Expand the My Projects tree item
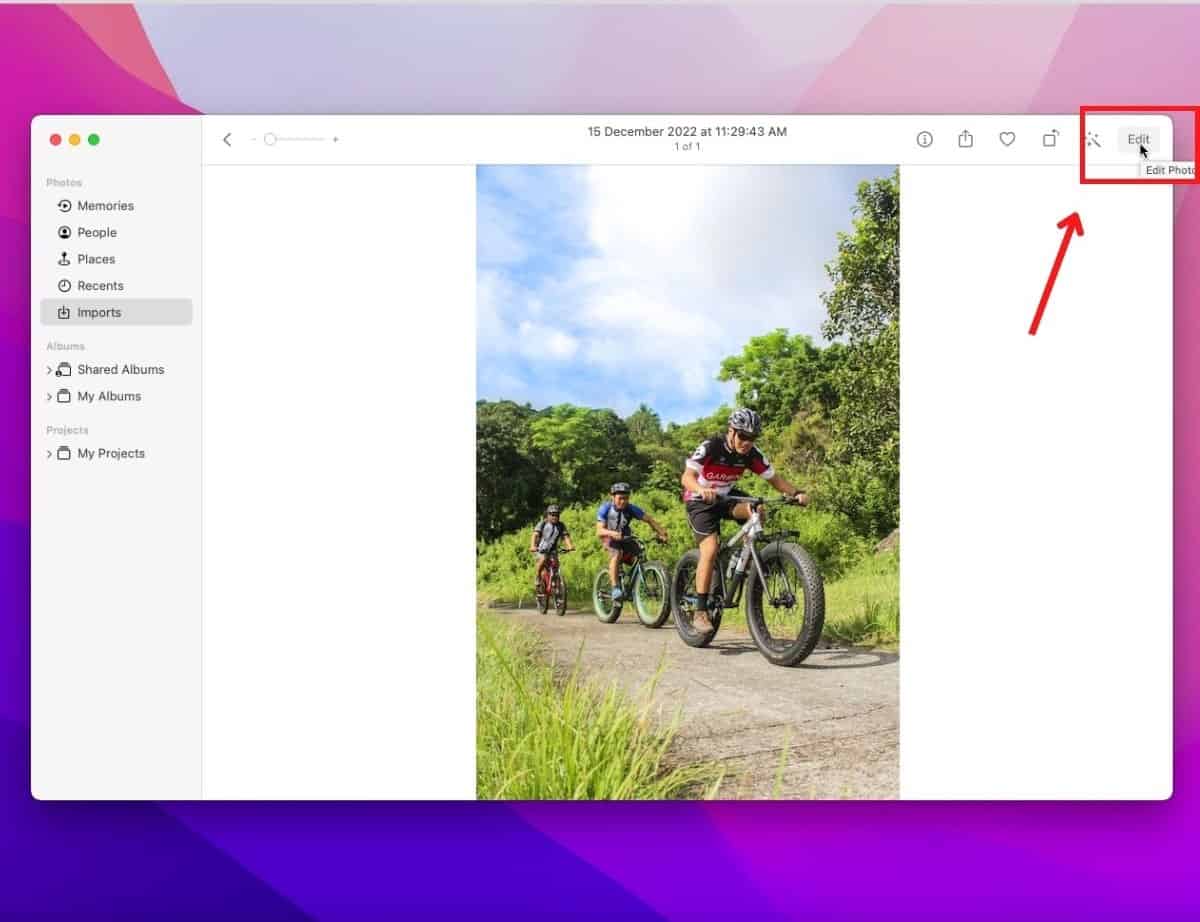 pos(49,453)
